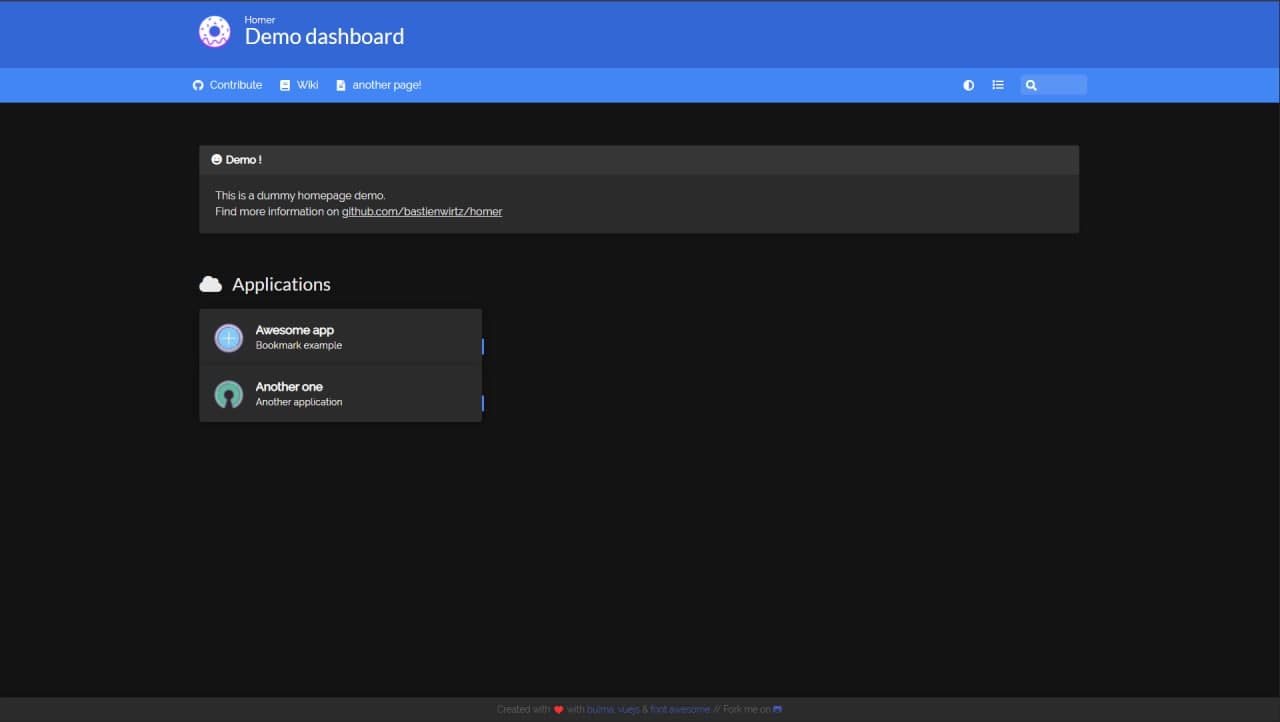Viewport: 1280px width, 722px height.
Task: Follow the github.com/bastienwirtz/homer link
Action: point(422,212)
